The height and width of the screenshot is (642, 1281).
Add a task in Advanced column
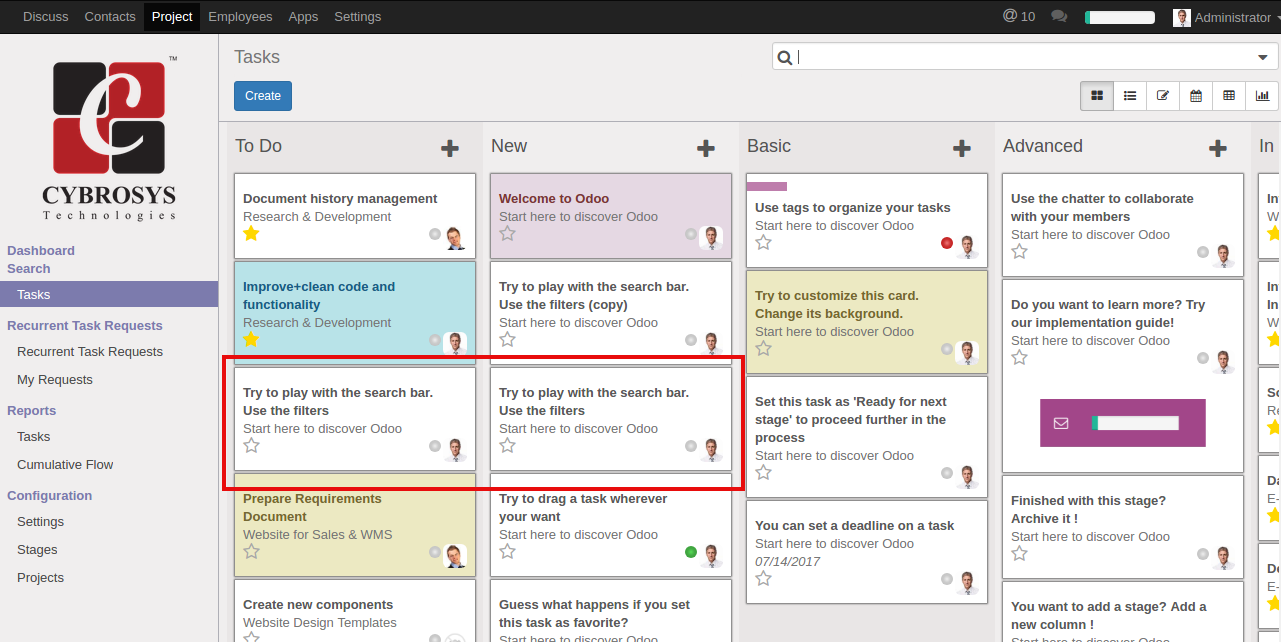pos(1218,148)
